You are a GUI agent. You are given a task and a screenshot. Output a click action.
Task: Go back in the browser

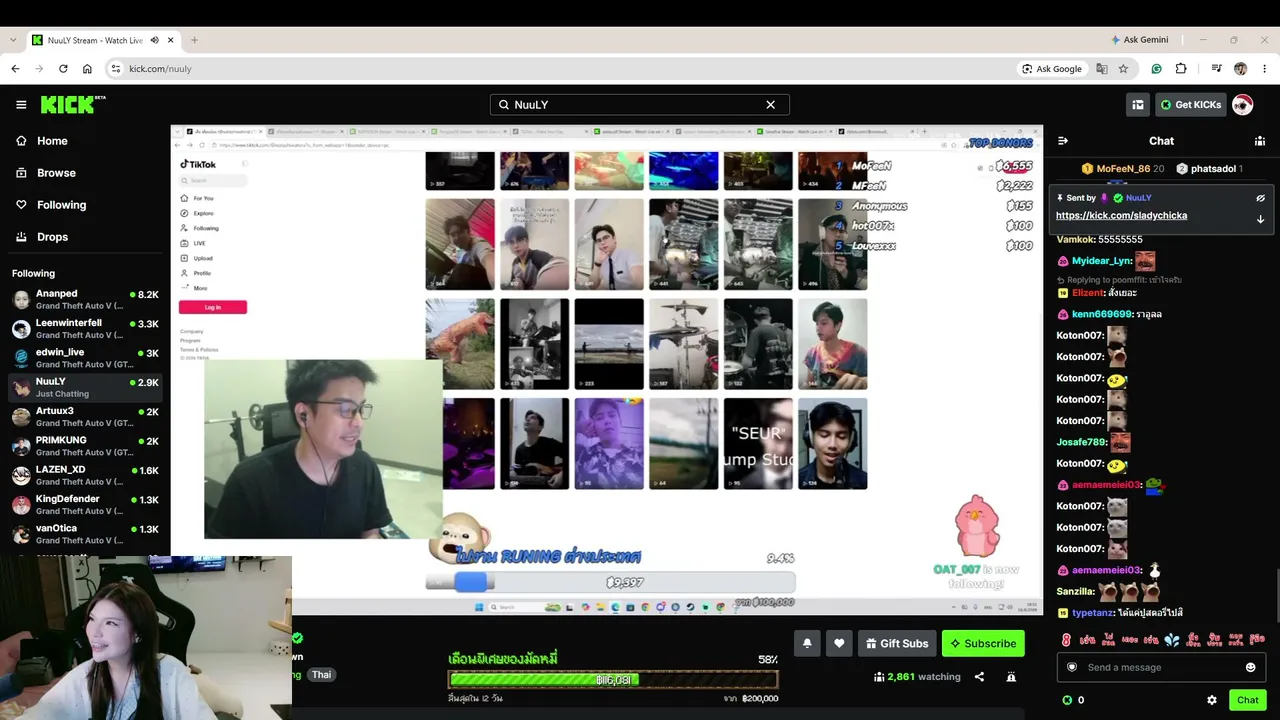click(15, 69)
